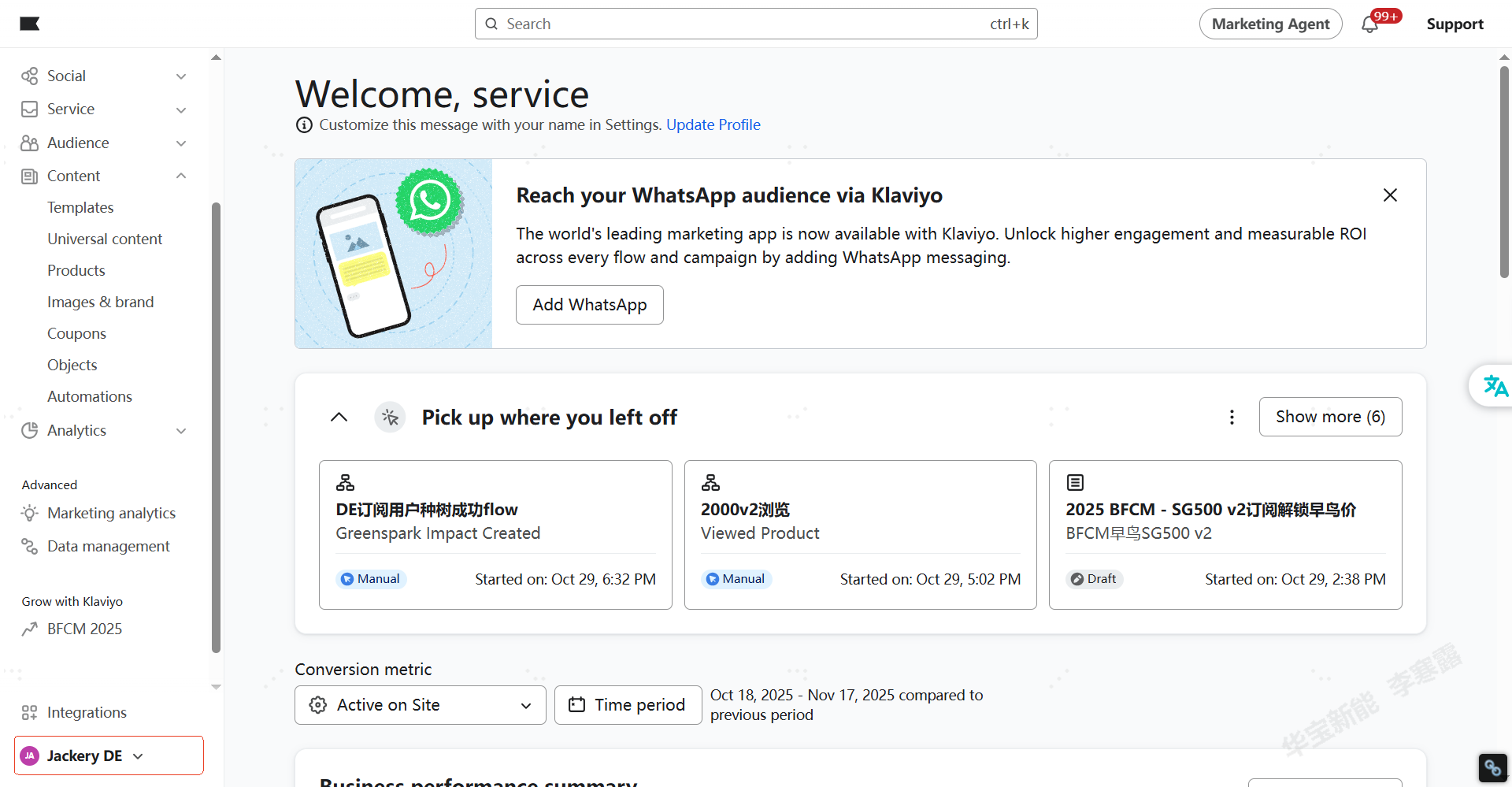Dismiss the WhatsApp banner
Screen dimensions: 1512x787
coord(1390,195)
